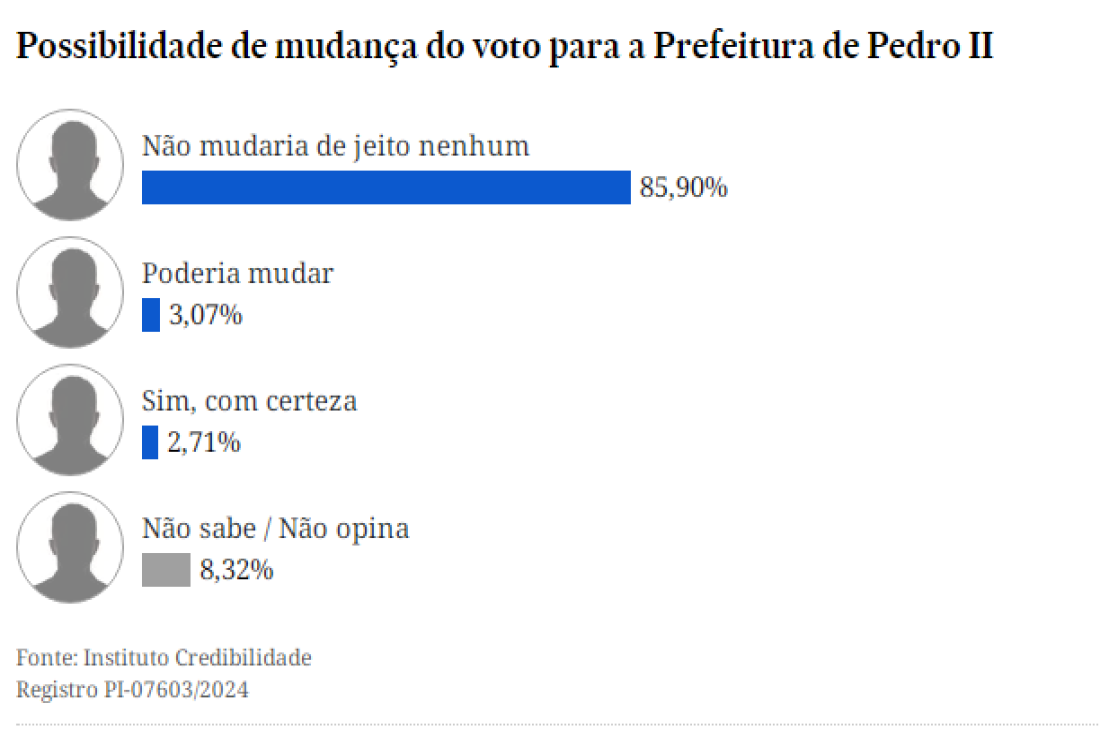This screenshot has width=1100, height=733.
Task: Select the 'Não sabe / Não opina' label
Action: click(x=275, y=528)
